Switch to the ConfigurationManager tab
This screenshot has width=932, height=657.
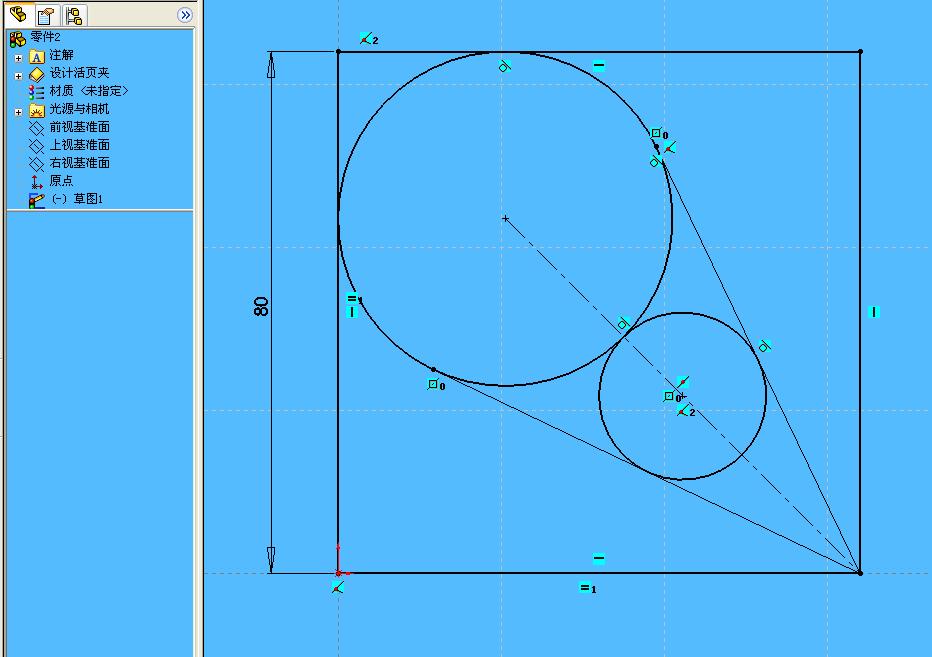coord(74,15)
